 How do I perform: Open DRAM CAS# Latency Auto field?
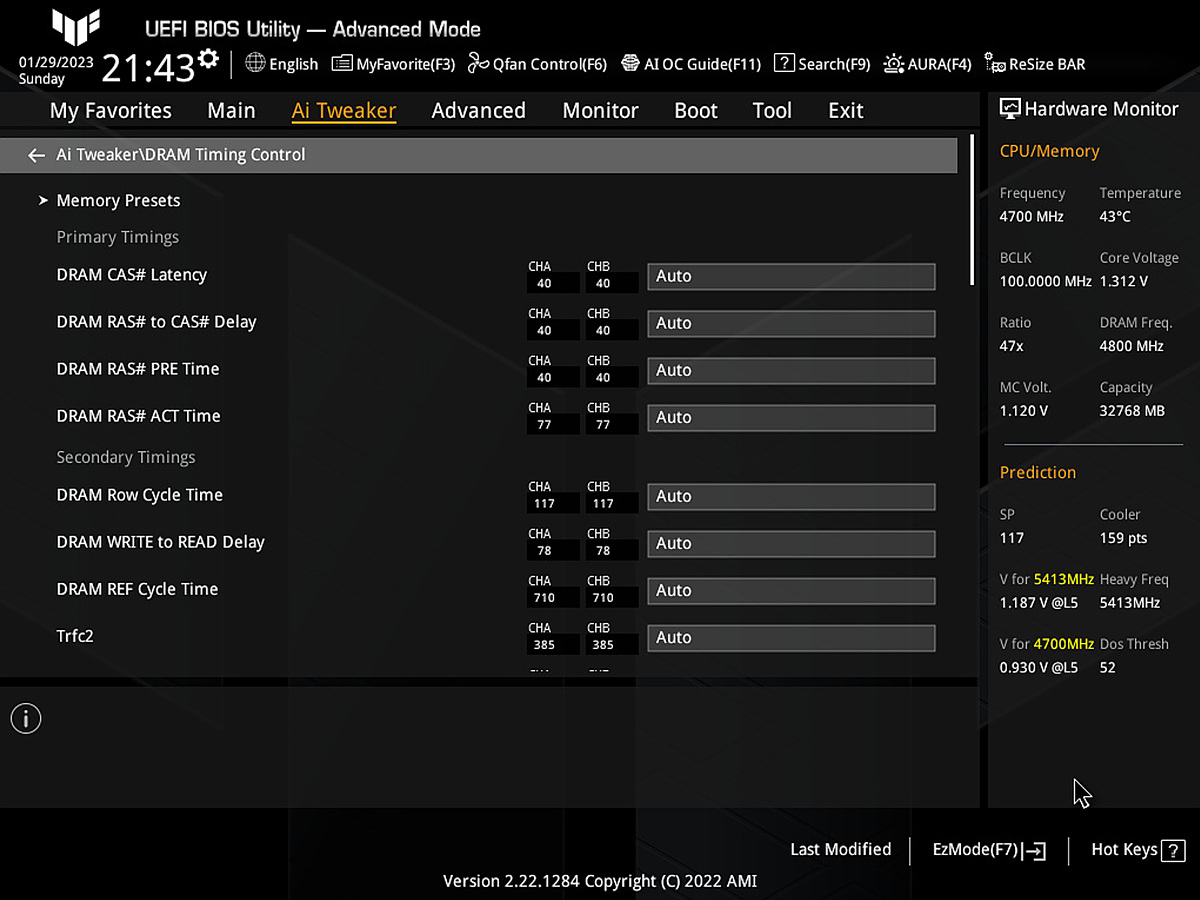coord(791,276)
